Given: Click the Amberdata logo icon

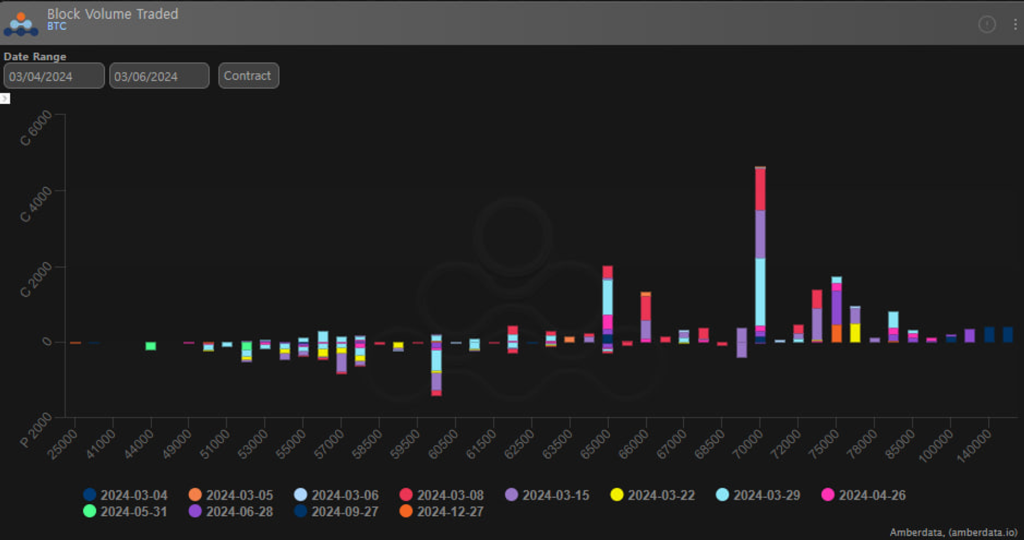Looking at the screenshot, I should [21, 21].
